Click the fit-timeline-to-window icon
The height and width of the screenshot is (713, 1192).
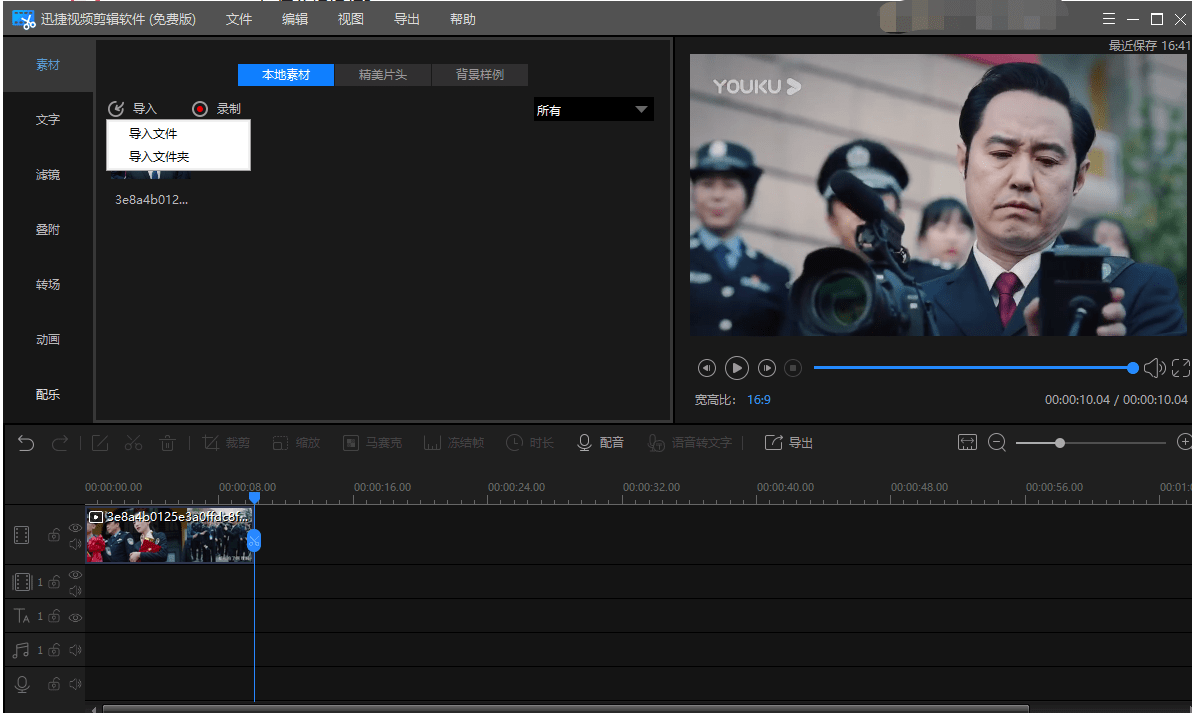pyautogui.click(x=967, y=442)
